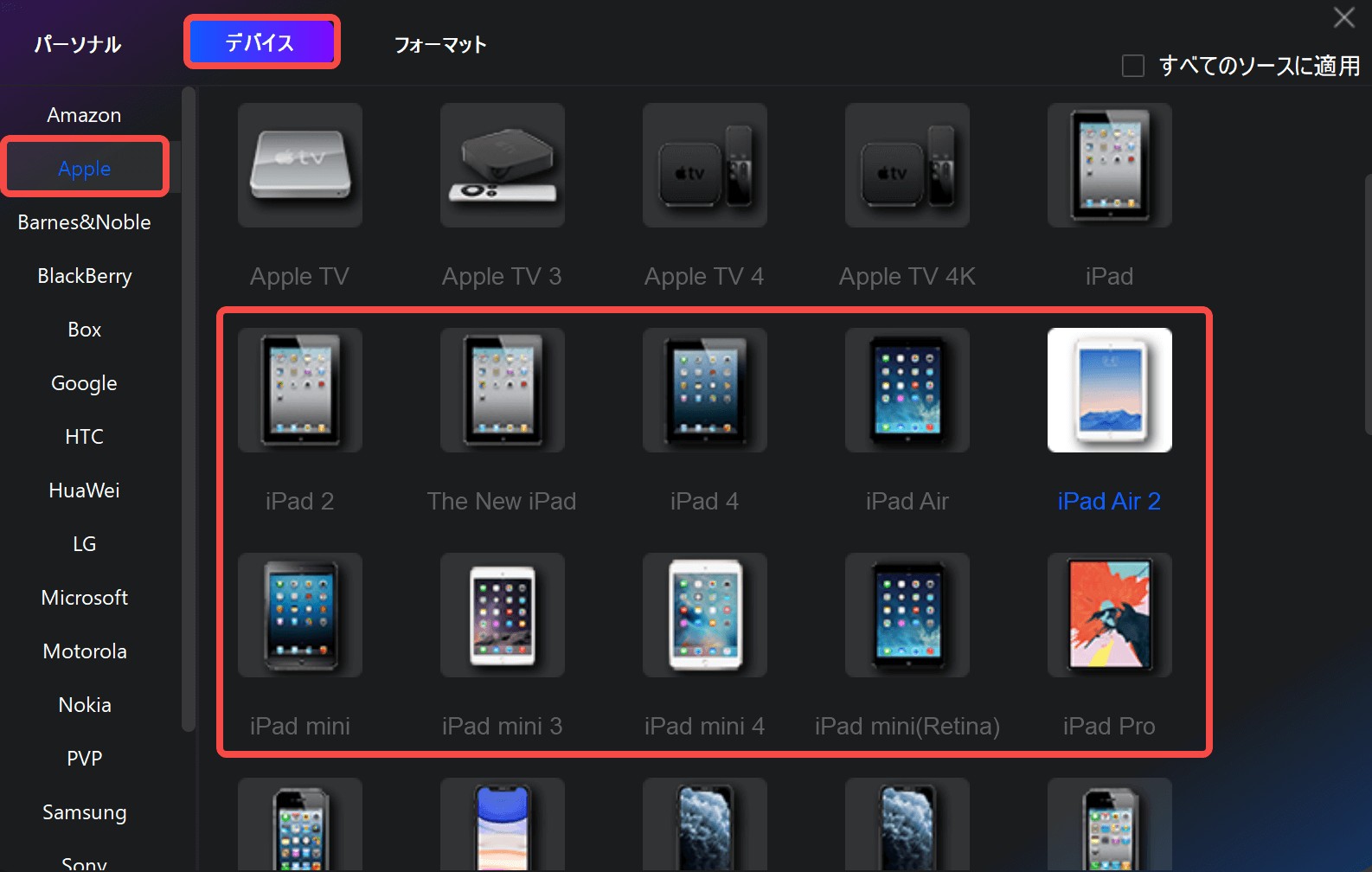Image resolution: width=1372 pixels, height=872 pixels.
Task: Select Nokia in the brand list
Action: 84,705
